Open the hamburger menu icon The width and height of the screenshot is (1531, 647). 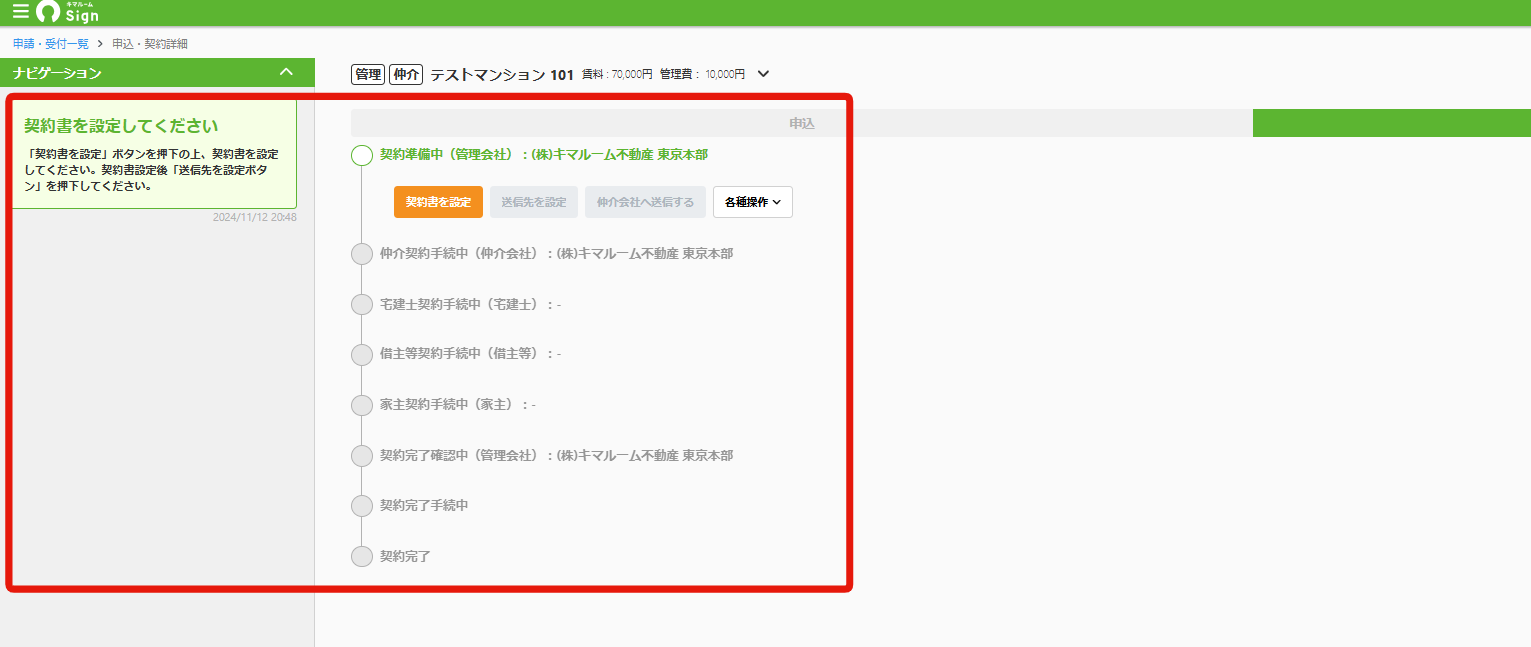coord(20,12)
